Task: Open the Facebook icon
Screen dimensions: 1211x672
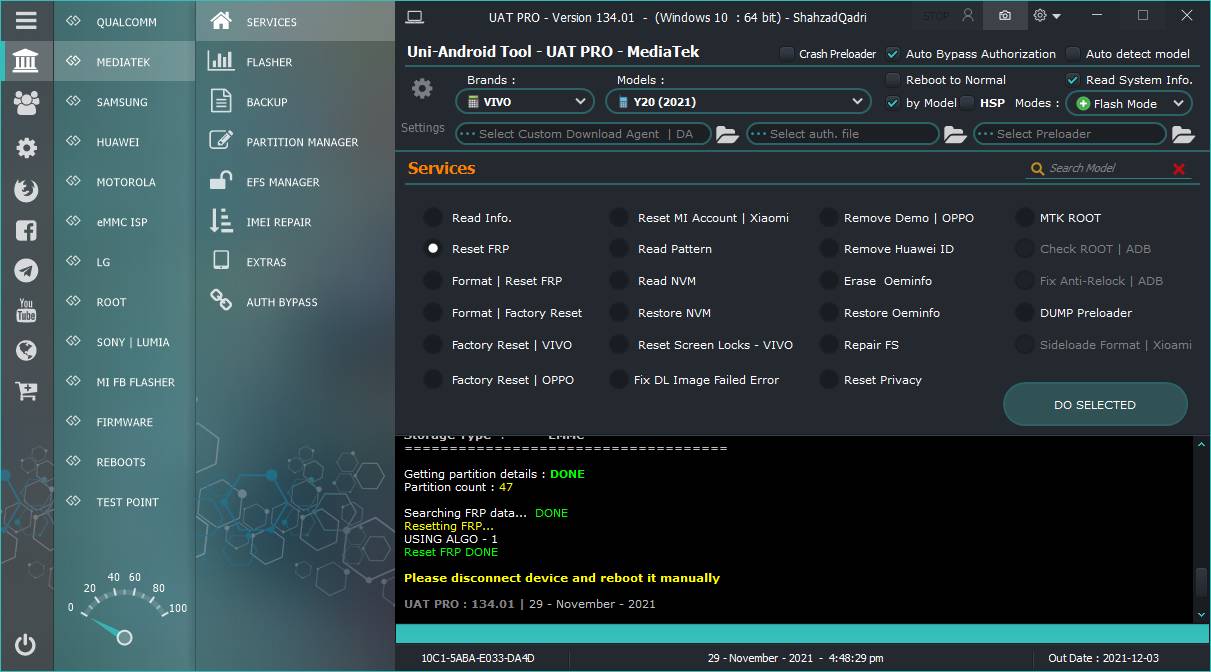Action: [27, 230]
